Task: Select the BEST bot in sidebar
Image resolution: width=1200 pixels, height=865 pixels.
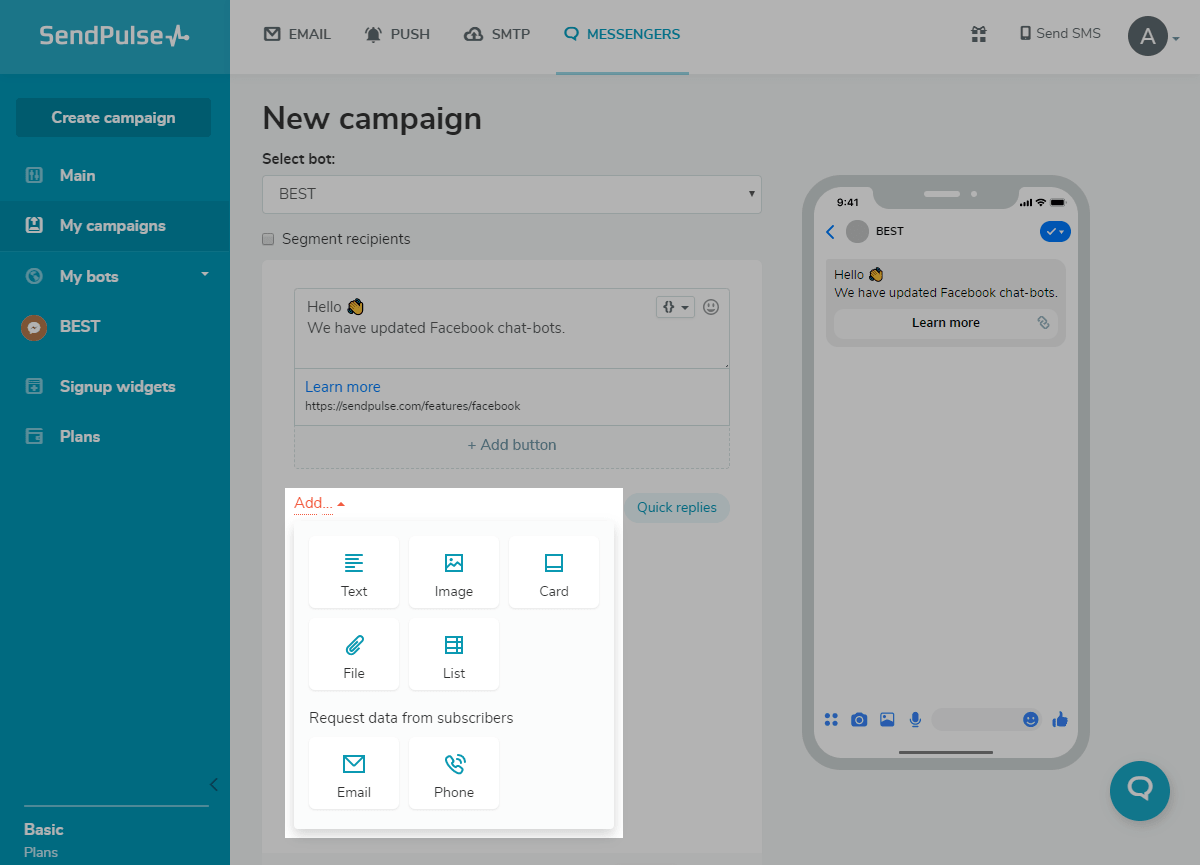Action: 115,326
